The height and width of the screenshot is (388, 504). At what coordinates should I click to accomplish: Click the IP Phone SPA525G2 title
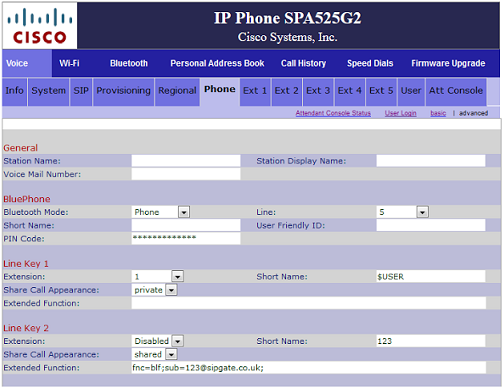pyautogui.click(x=287, y=18)
